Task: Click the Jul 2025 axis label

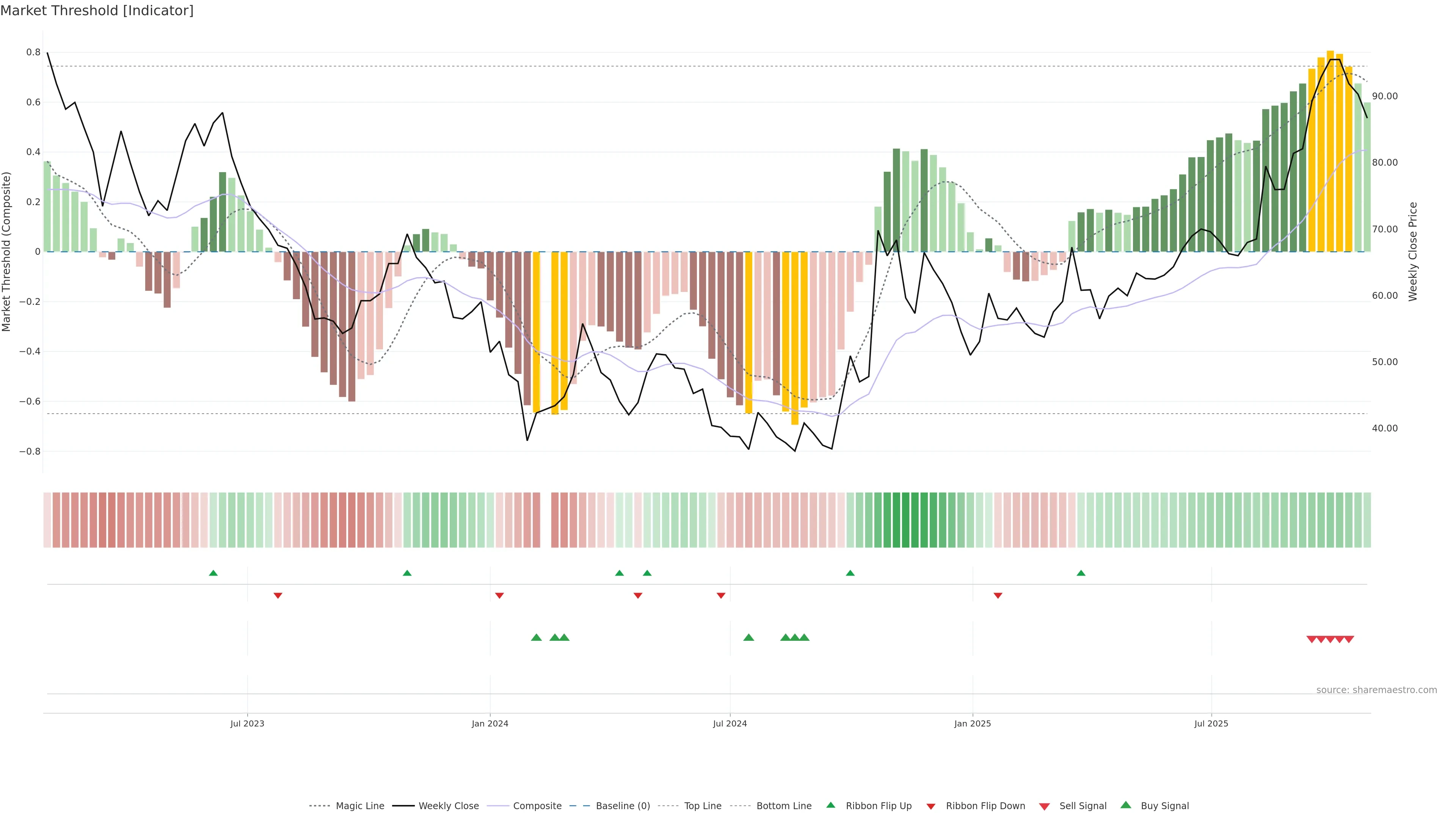Action: [x=1211, y=723]
